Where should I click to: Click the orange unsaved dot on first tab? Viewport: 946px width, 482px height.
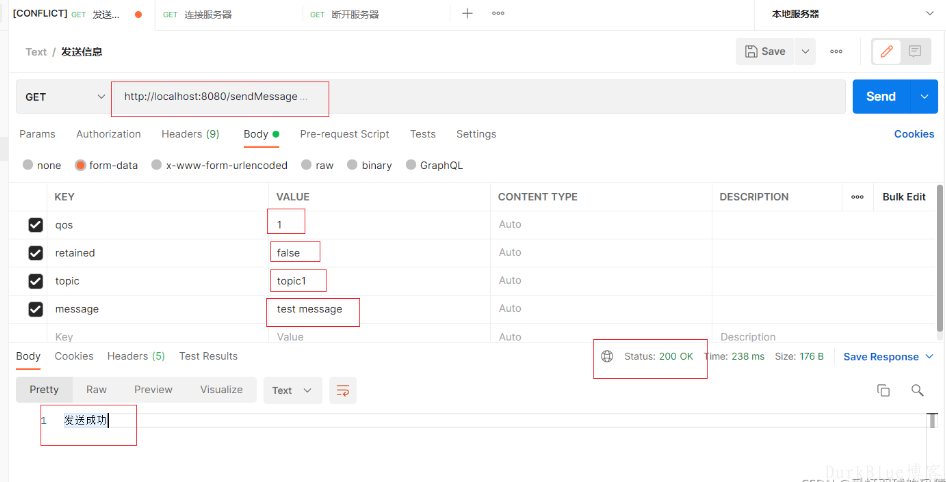[138, 14]
